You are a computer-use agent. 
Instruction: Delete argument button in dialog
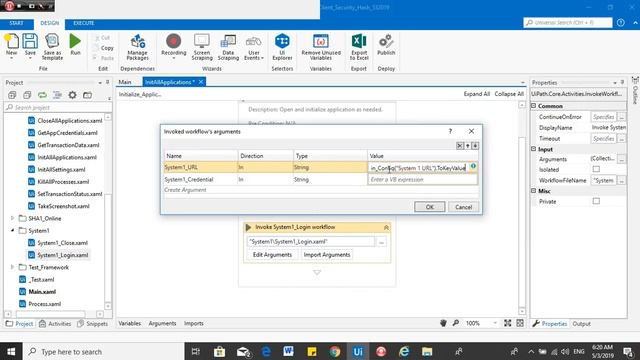[x=460, y=146]
